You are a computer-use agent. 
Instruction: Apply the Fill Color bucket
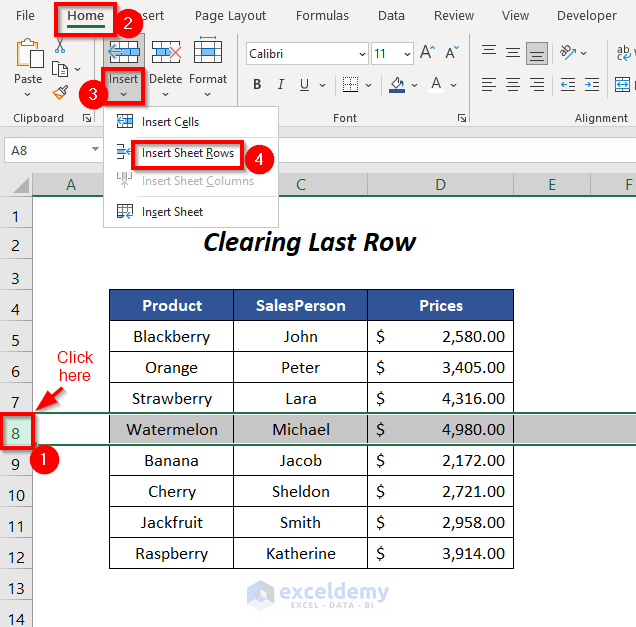(397, 85)
